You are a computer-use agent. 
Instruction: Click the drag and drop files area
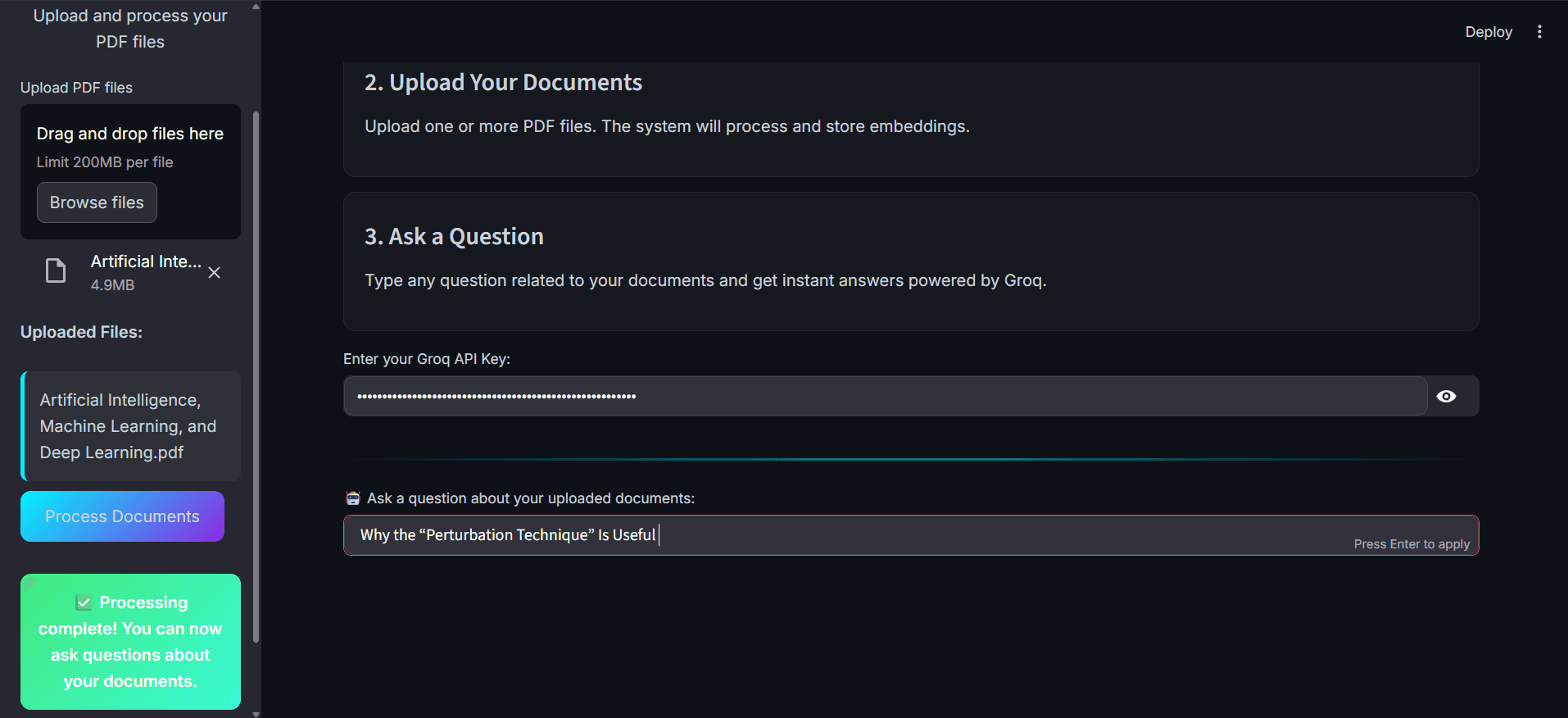(x=130, y=171)
